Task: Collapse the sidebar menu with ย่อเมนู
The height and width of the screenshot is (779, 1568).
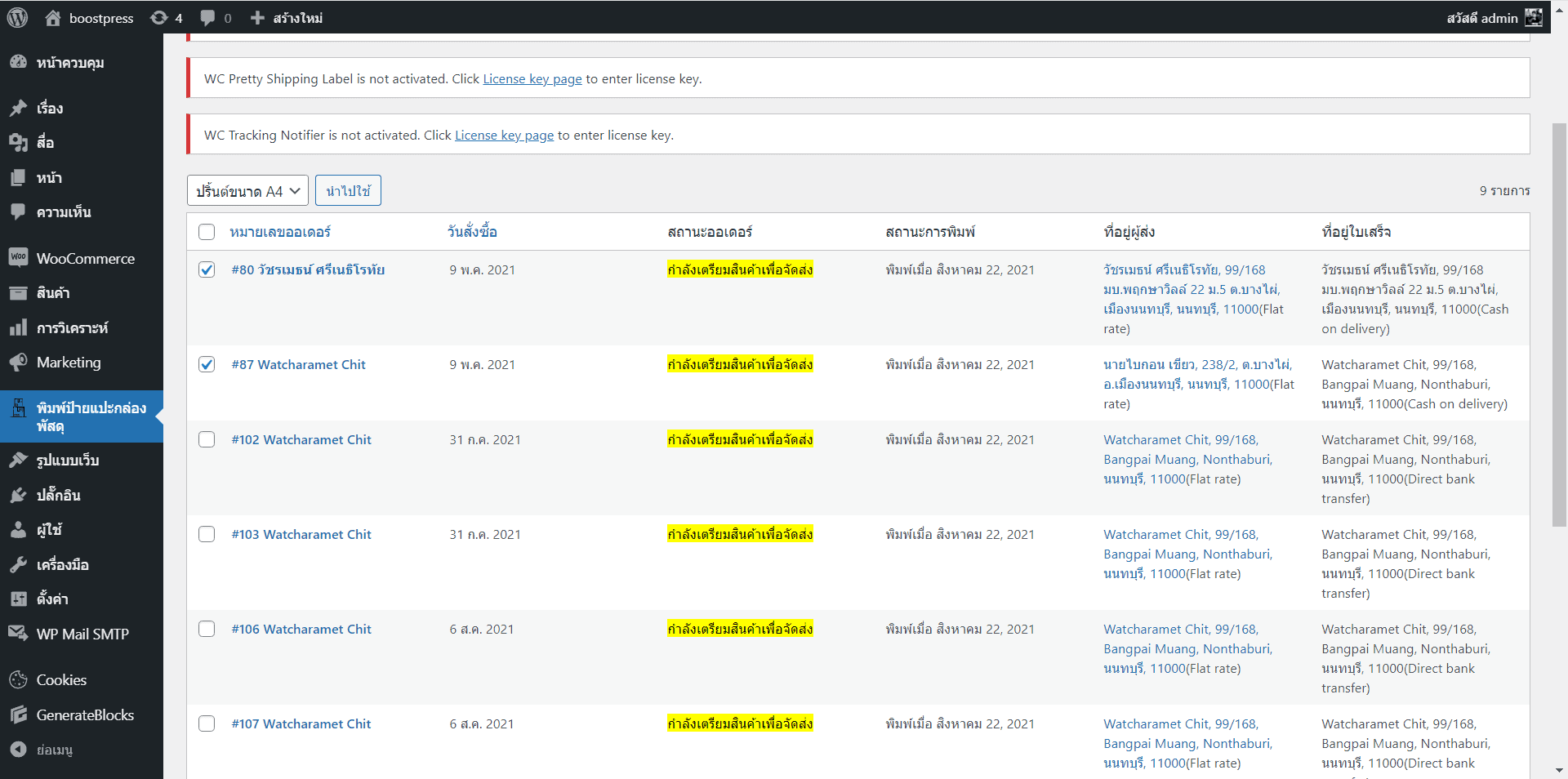Action: pos(54,750)
